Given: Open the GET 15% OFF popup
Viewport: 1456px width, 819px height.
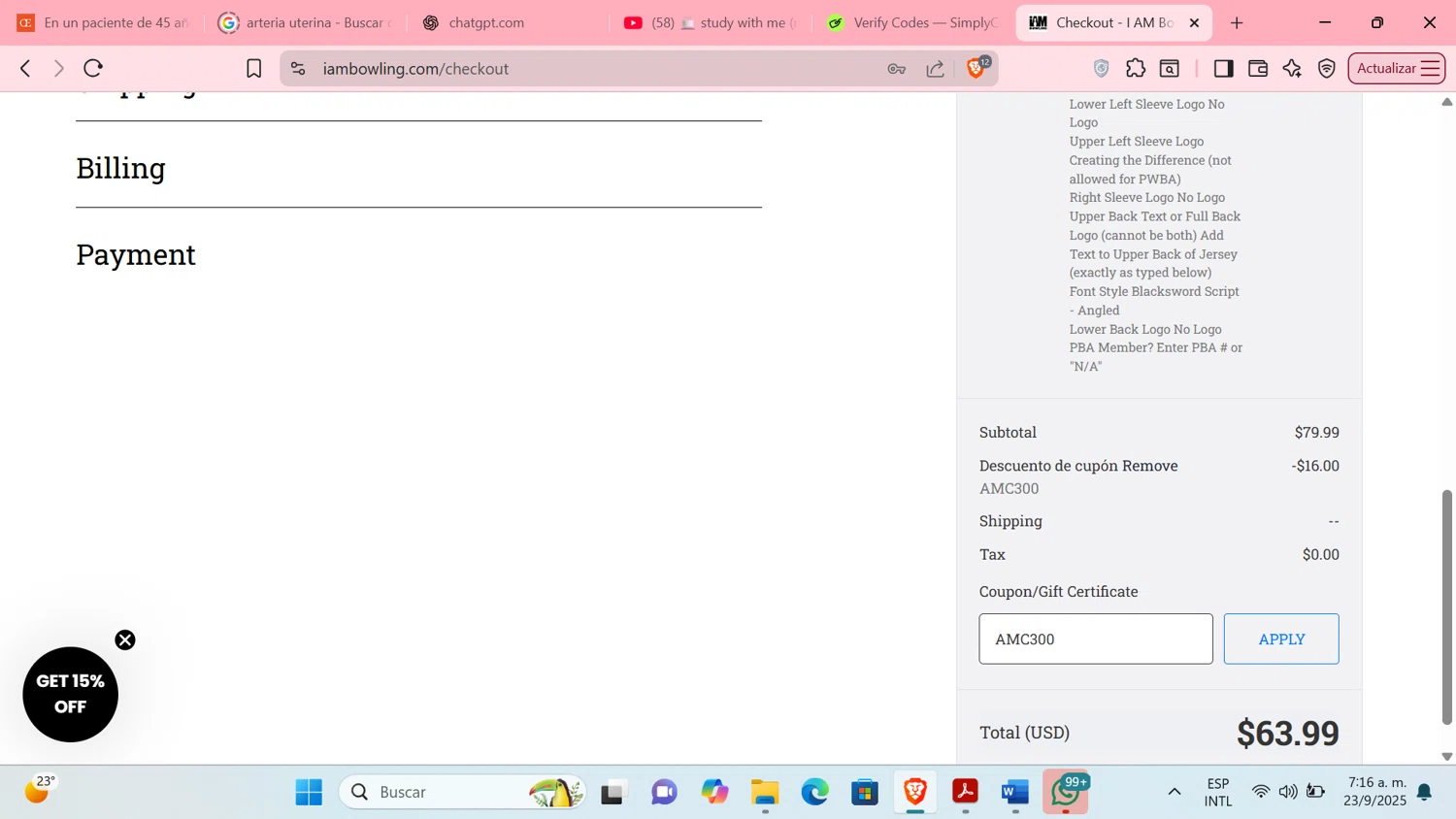Looking at the screenshot, I should [70, 695].
